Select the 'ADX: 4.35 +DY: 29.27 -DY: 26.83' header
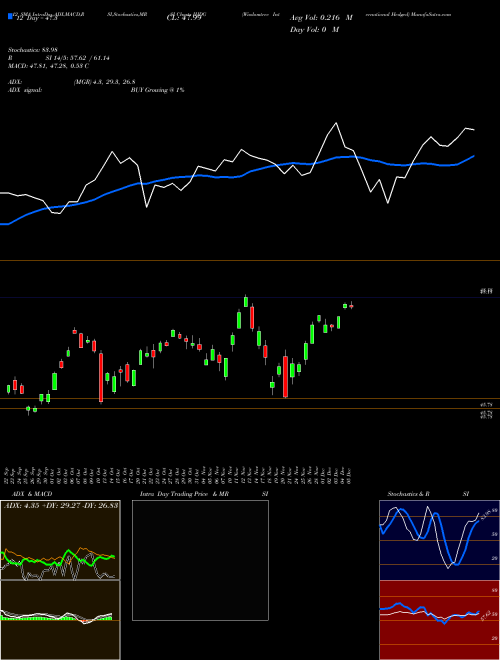This screenshot has width=500, height=660. [61, 505]
